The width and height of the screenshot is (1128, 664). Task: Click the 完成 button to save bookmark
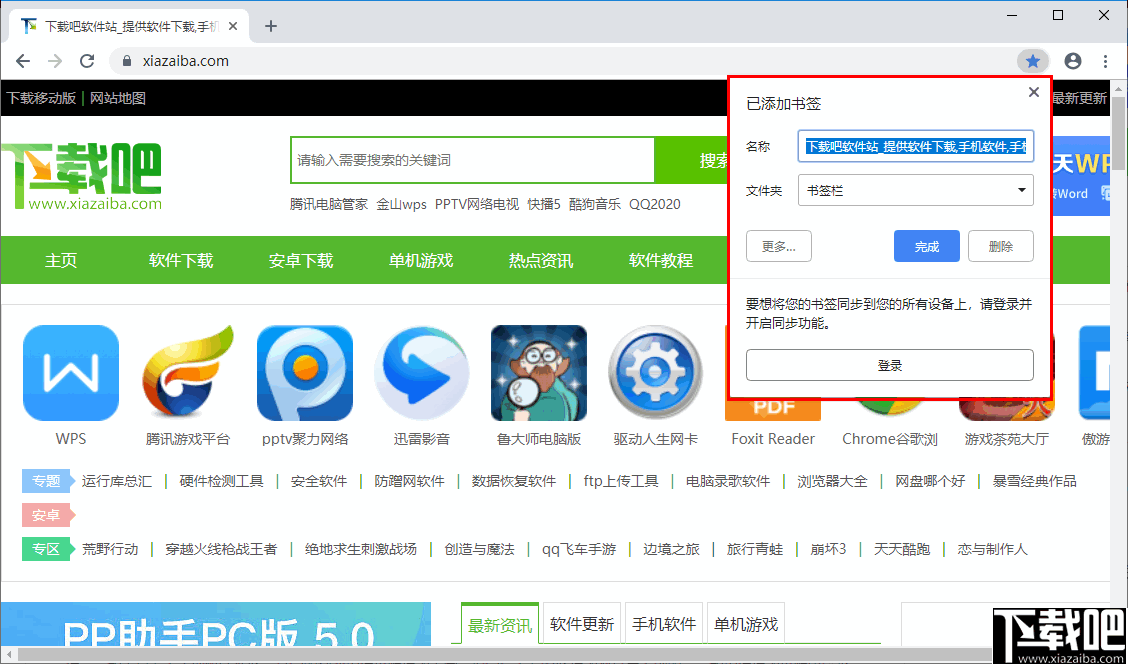tap(926, 246)
